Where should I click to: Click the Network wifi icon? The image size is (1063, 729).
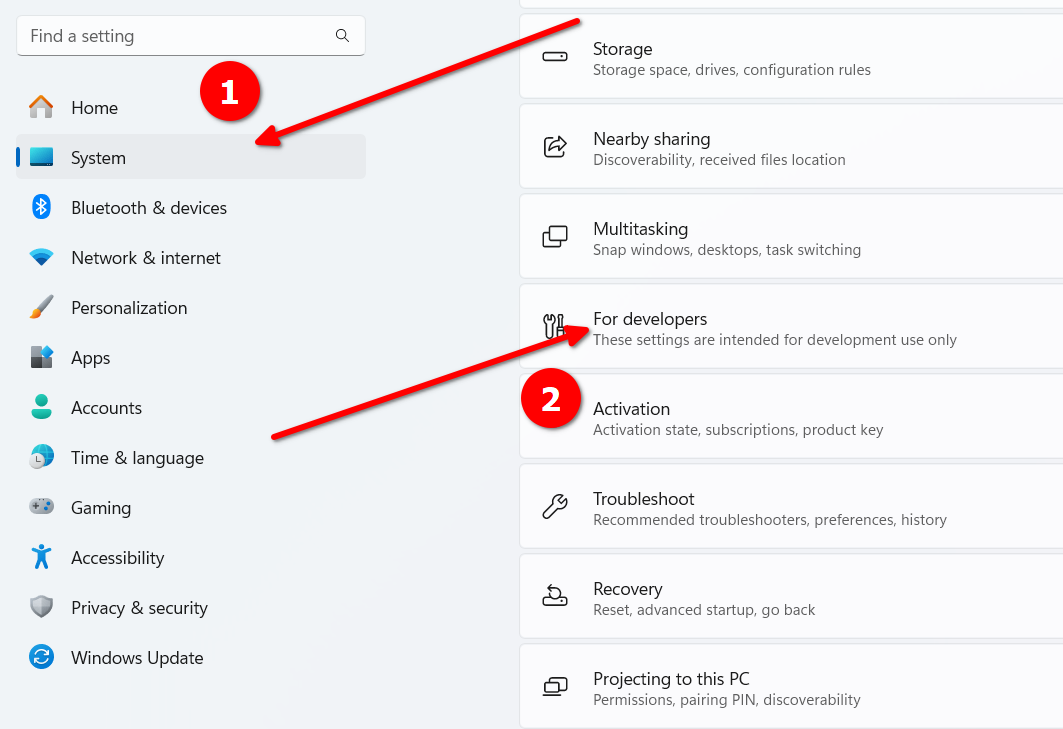[41, 257]
